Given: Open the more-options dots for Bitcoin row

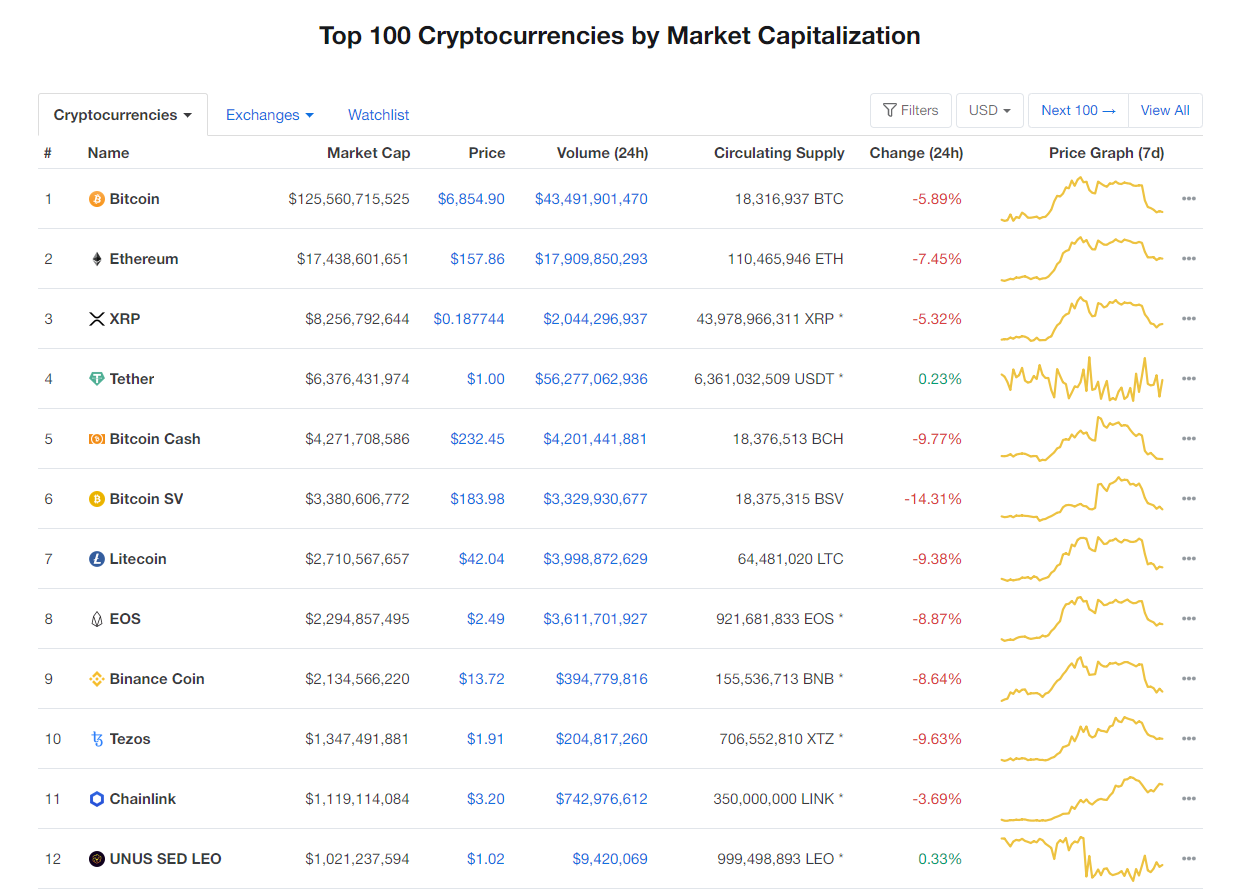Looking at the screenshot, I should pos(1189,199).
